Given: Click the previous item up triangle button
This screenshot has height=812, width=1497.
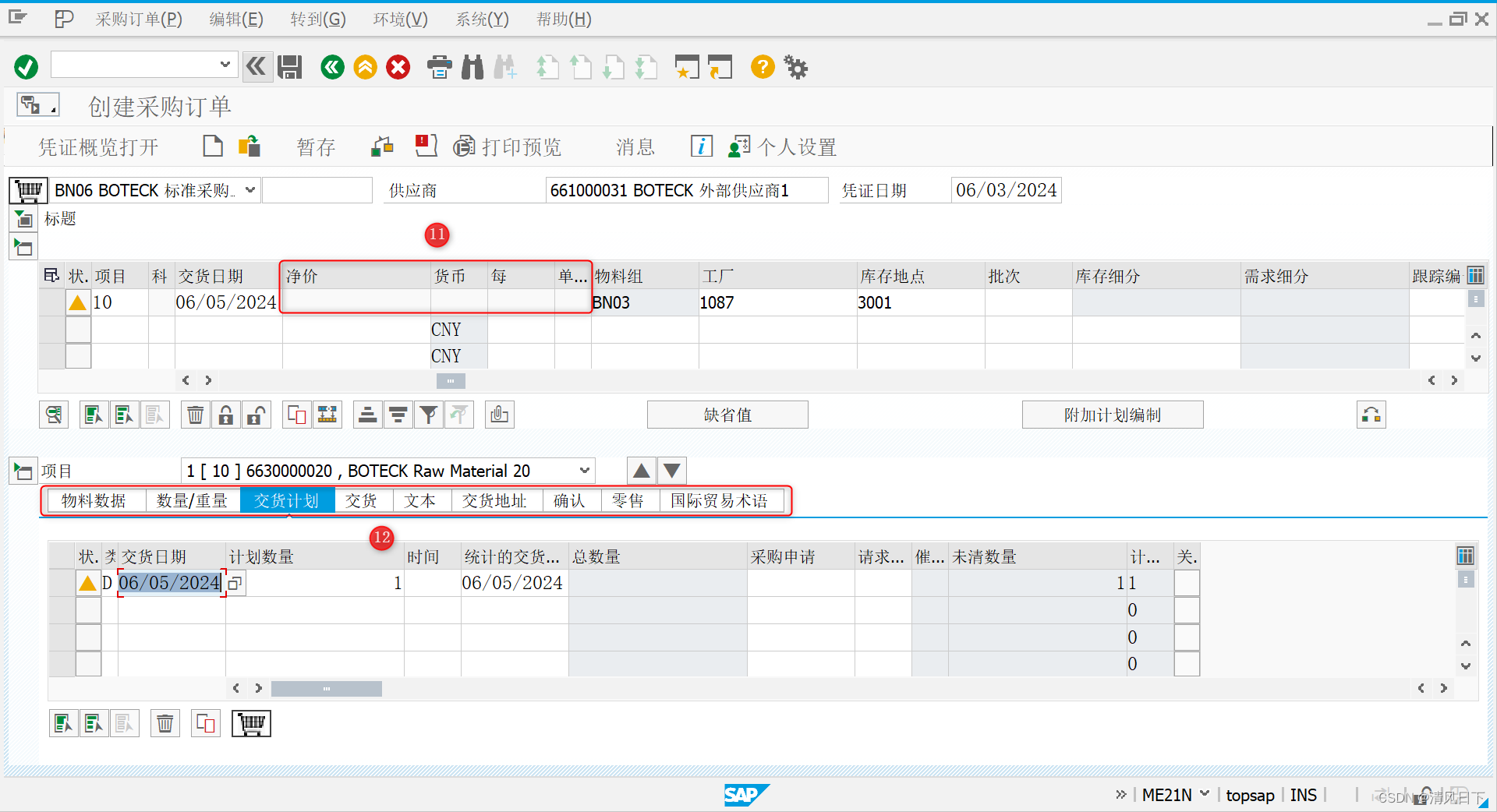Looking at the screenshot, I should [642, 471].
